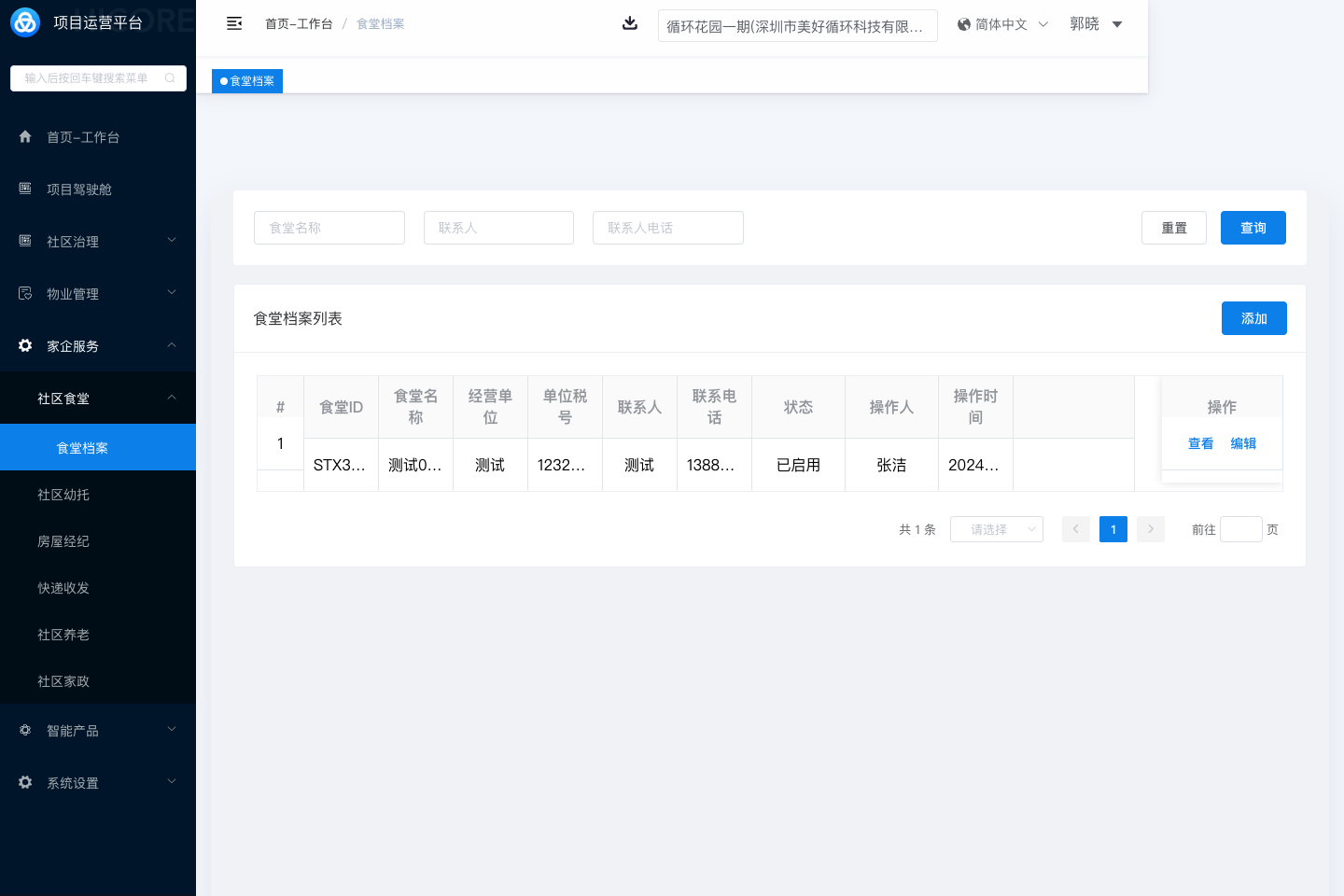Click the home icon for 首页-工作台
Image resolution: width=1344 pixels, height=896 pixels.
click(x=25, y=137)
